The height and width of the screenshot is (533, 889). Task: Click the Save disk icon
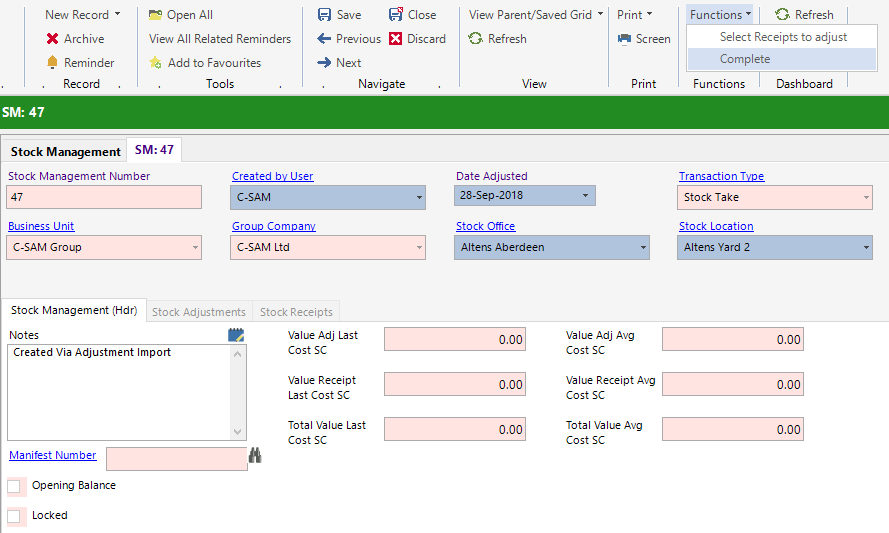tap(324, 15)
